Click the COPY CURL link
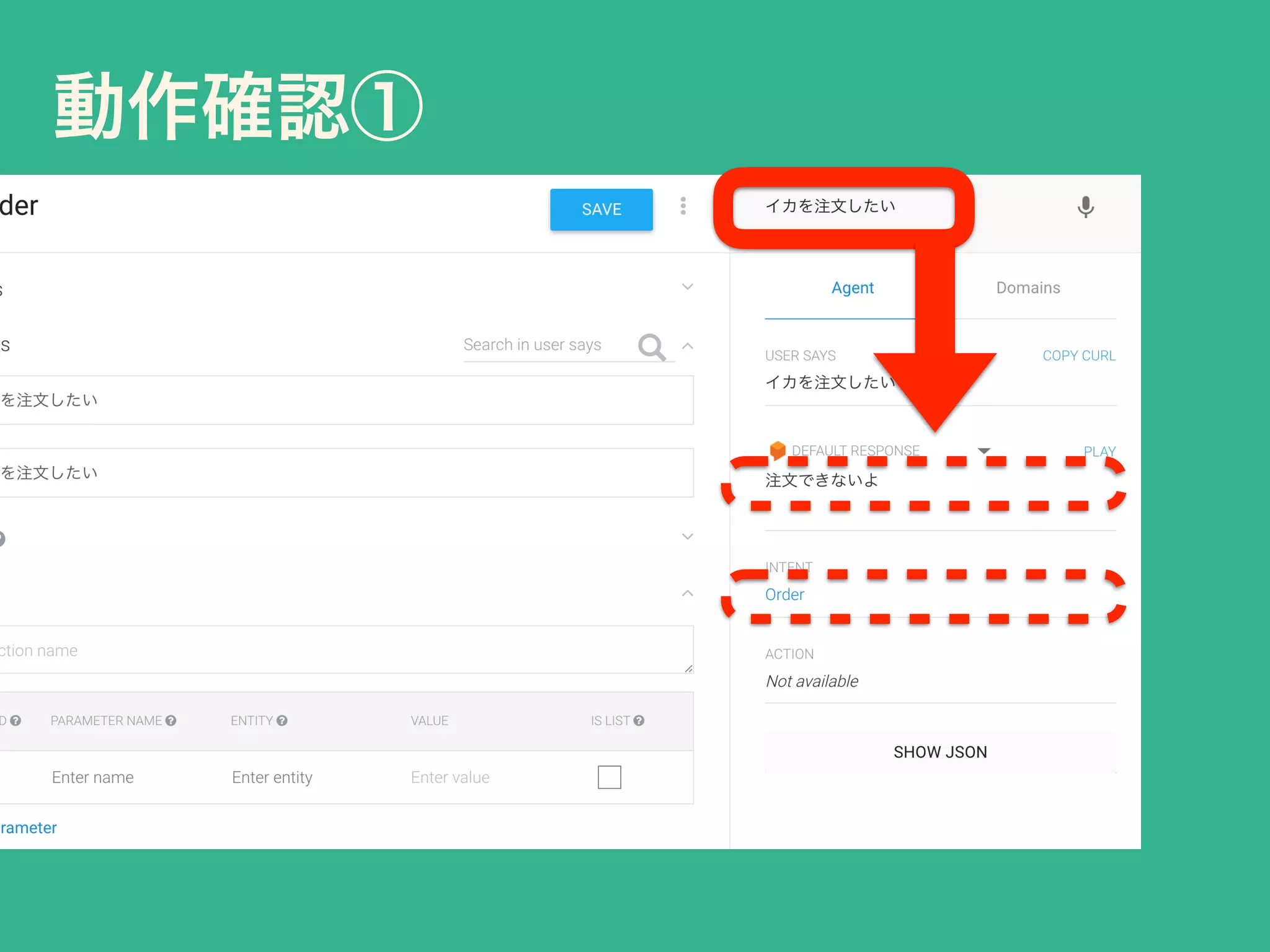Viewport: 1270px width, 952px height. 1078,356
